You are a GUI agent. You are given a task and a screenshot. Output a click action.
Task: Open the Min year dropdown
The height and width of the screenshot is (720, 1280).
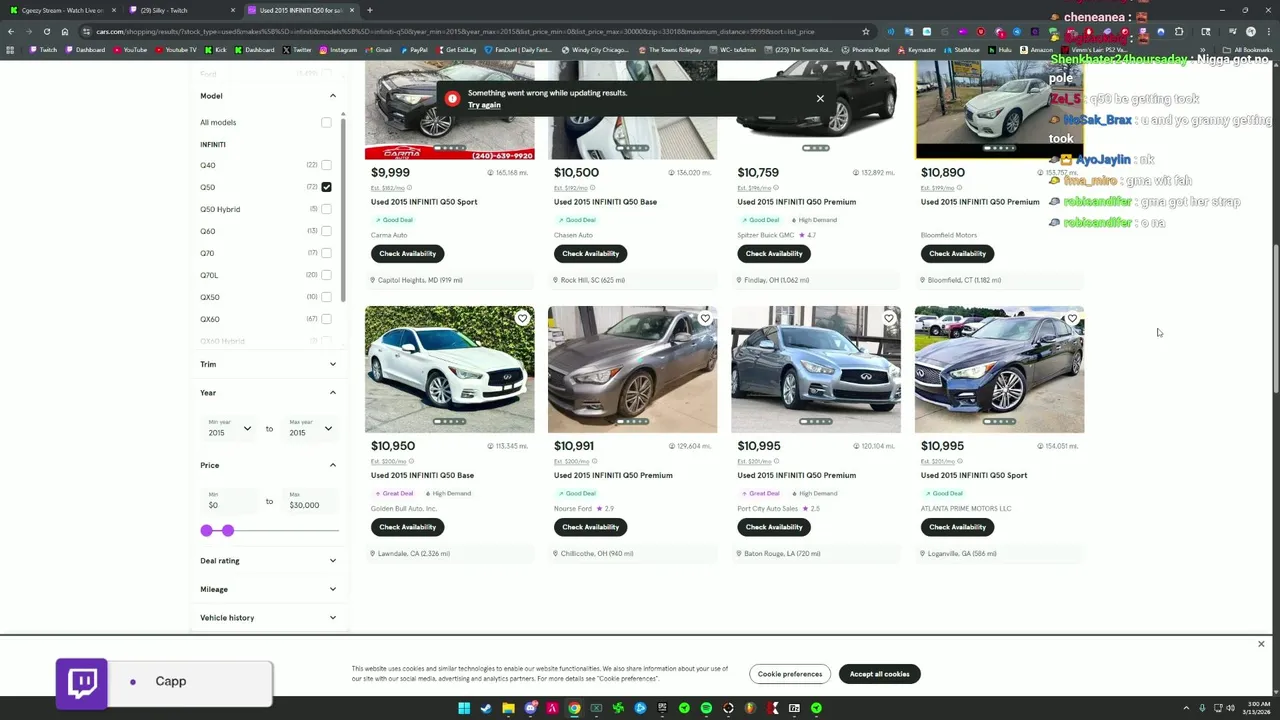[x=229, y=428]
